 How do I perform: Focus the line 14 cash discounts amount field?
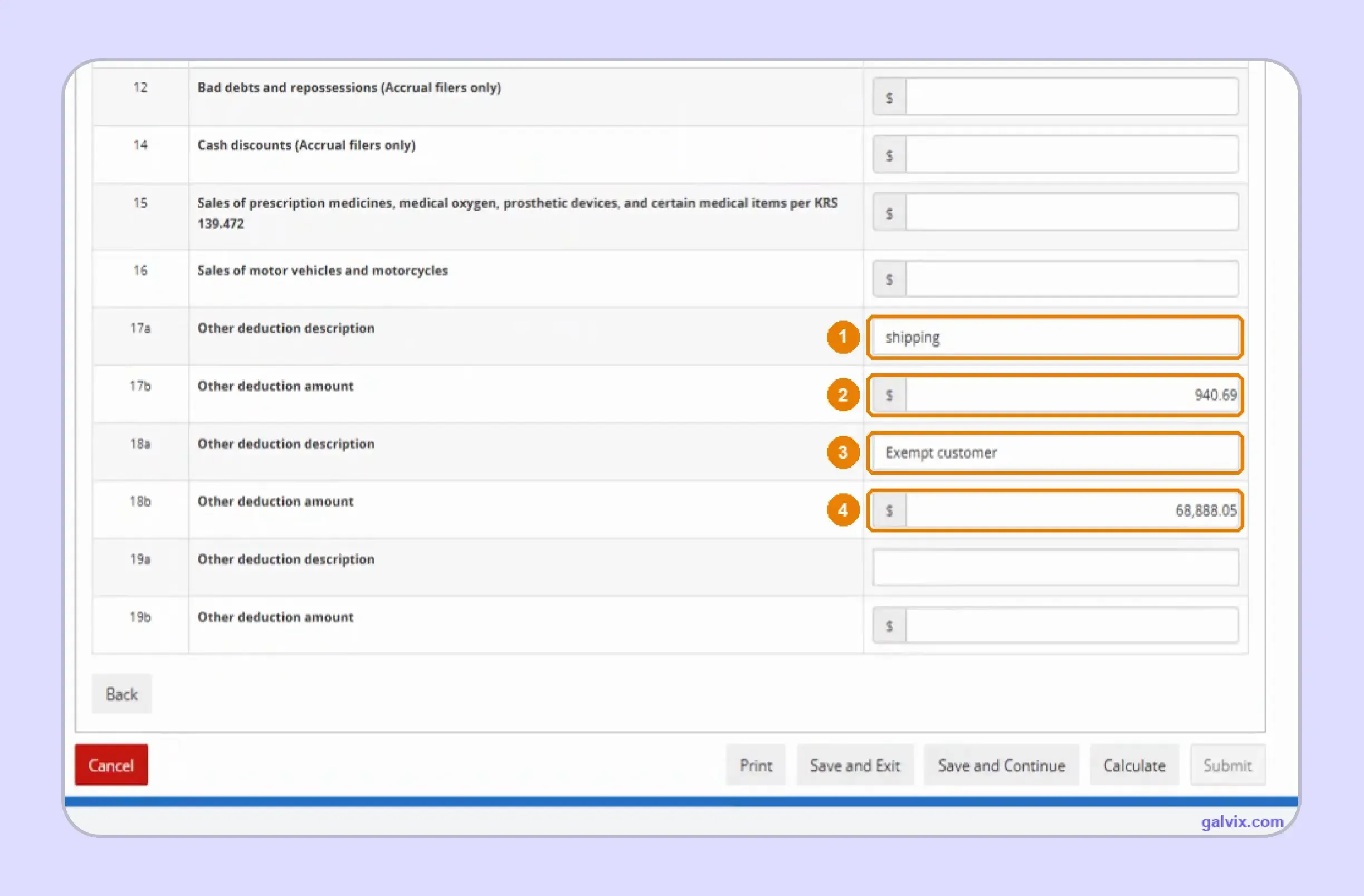pos(1071,154)
